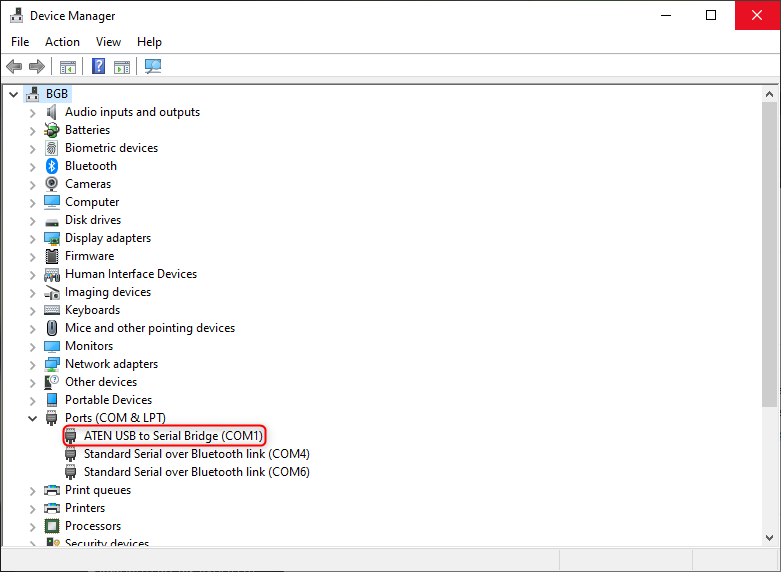Screen dimensions: 781x572
Task: Select ATEN USB to Serial Bridge (COM1)
Action: coord(173,436)
